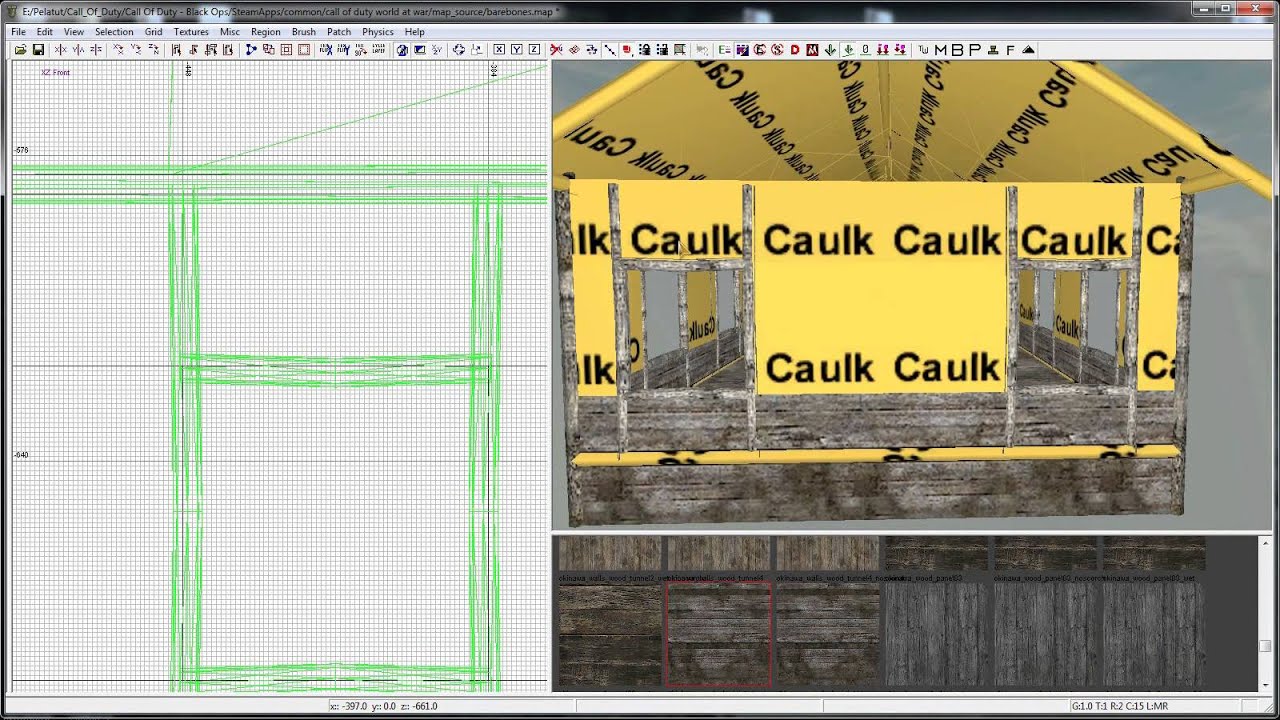Select the bottom-row rightmost grey plank texture
This screenshot has width=1280, height=720.
click(1153, 635)
